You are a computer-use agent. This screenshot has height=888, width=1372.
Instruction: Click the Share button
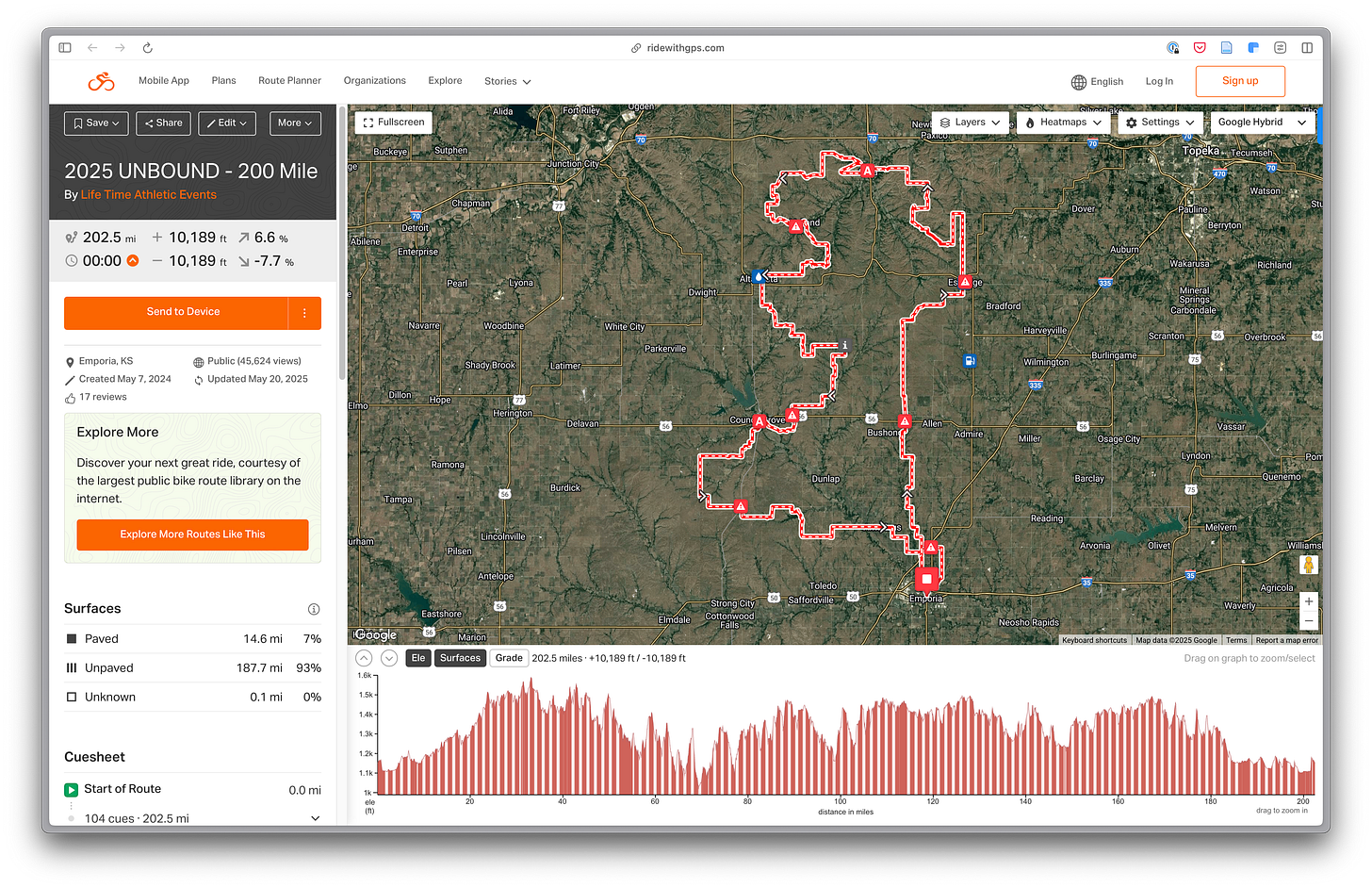(x=164, y=123)
